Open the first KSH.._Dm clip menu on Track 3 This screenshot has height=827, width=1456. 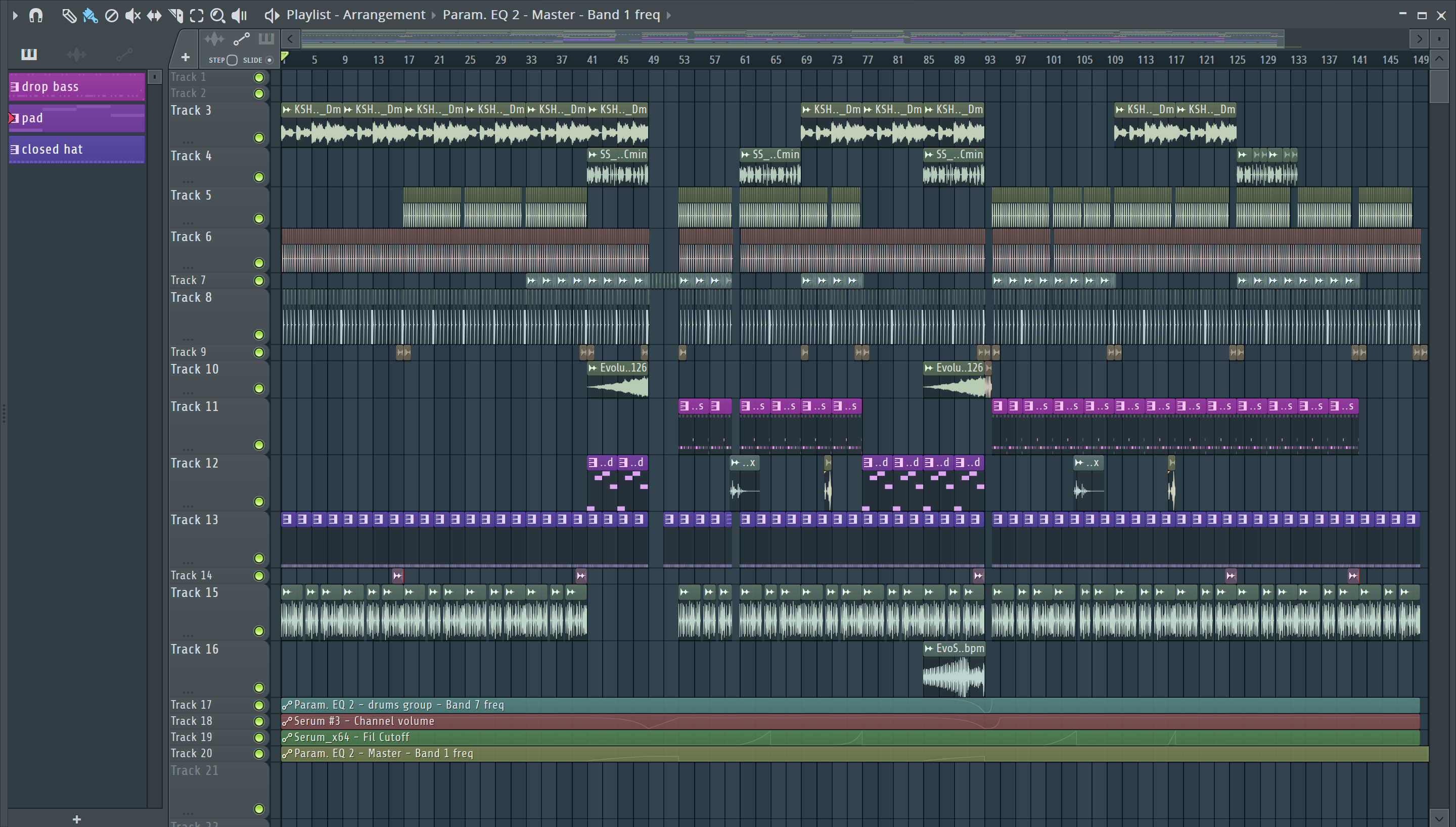coord(287,110)
